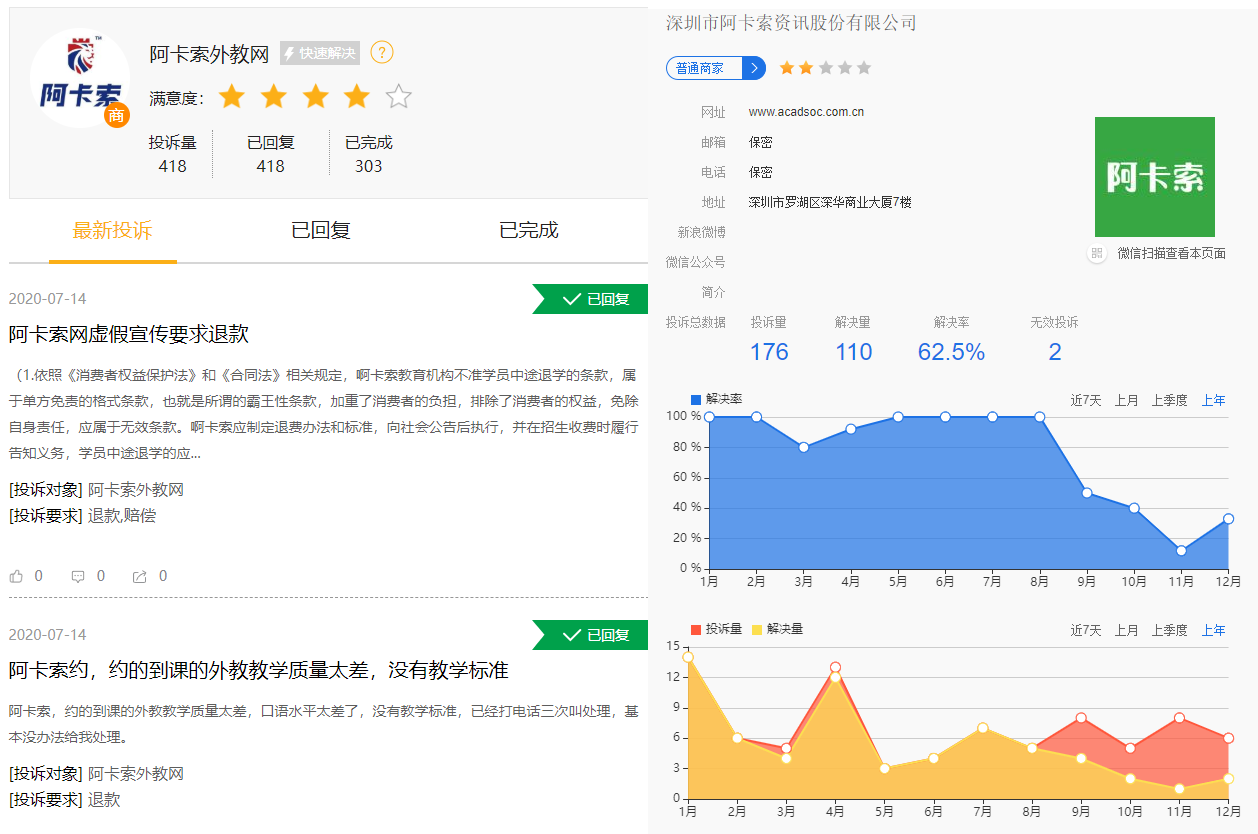The image size is (1258, 834).
Task: Click the 4月 red peak point on 投诉量 chart
Action: tap(835, 667)
